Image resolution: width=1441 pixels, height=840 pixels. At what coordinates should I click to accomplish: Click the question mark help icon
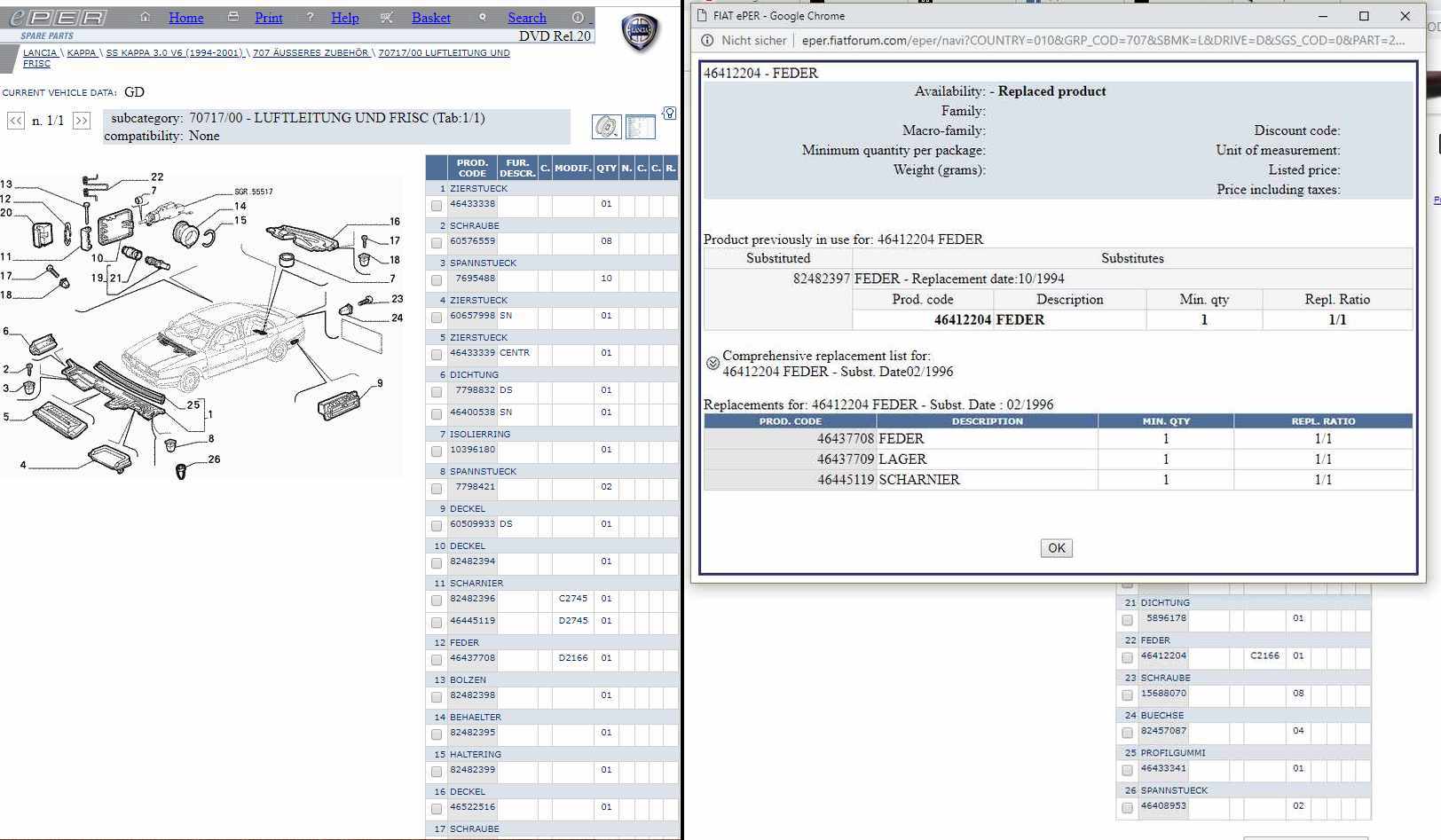310,17
